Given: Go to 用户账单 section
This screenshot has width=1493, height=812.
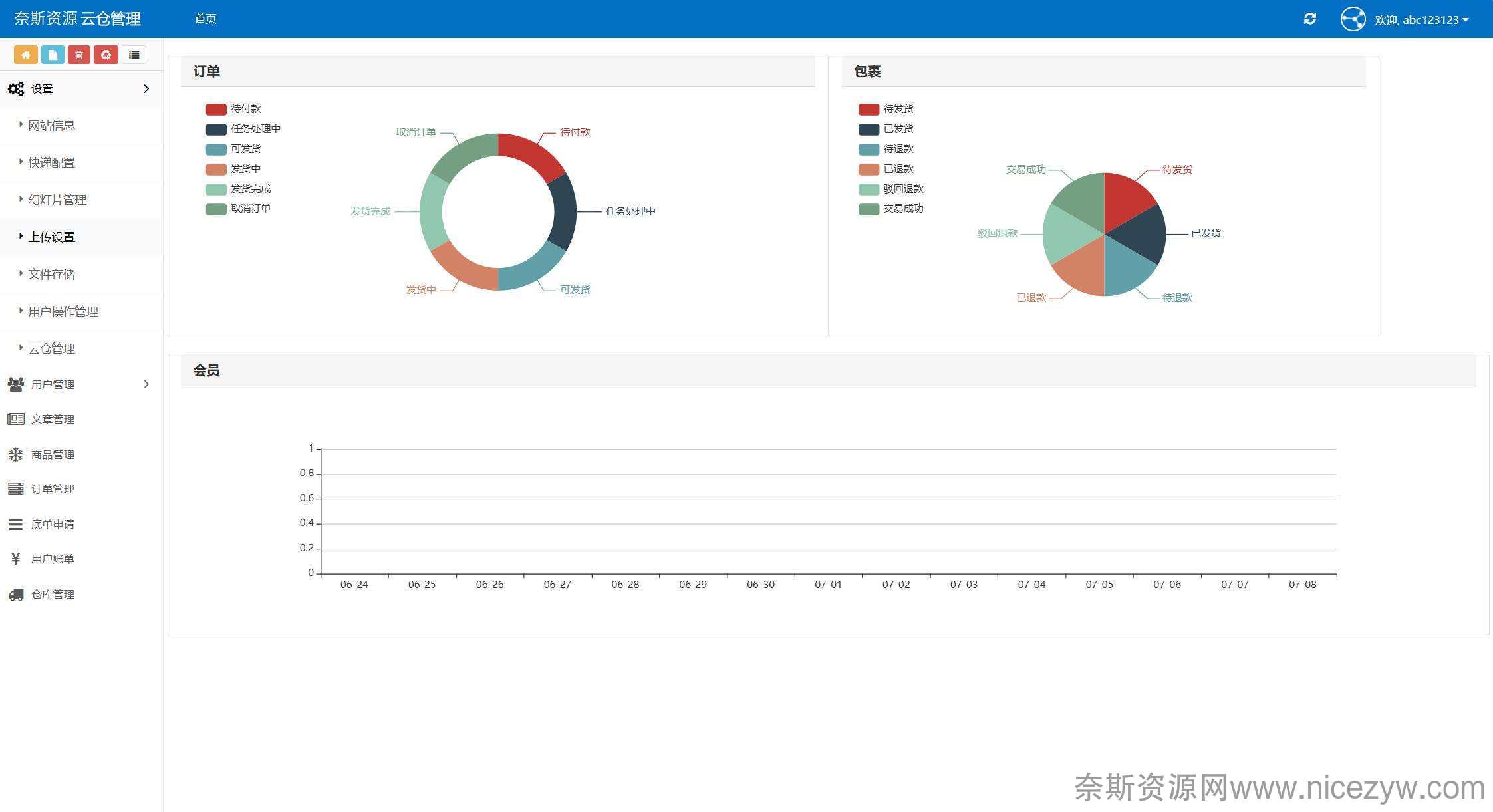Looking at the screenshot, I should pyautogui.click(x=81, y=559).
